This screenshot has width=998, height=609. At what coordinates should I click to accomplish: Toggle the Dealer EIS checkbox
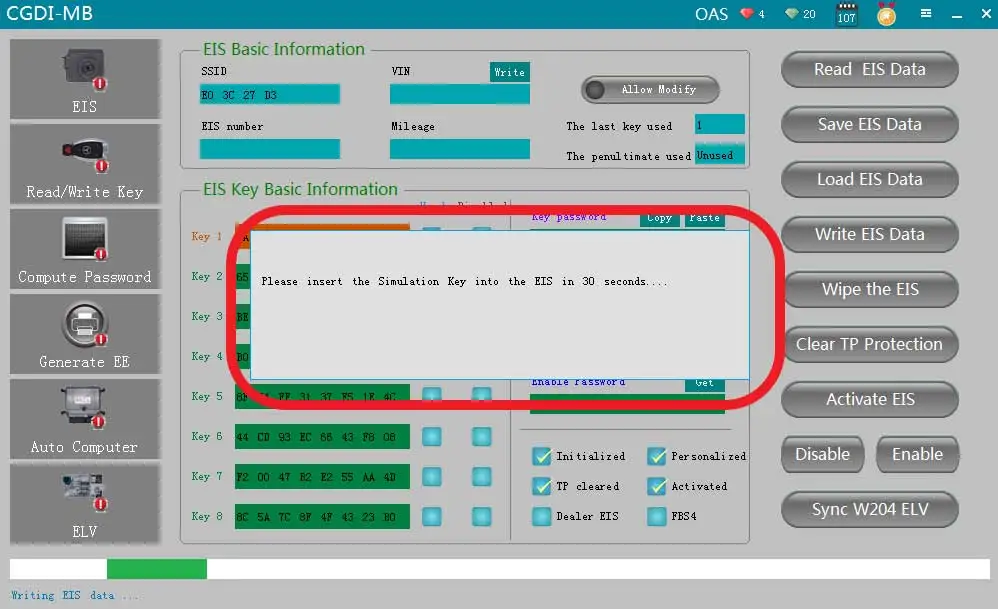542,516
